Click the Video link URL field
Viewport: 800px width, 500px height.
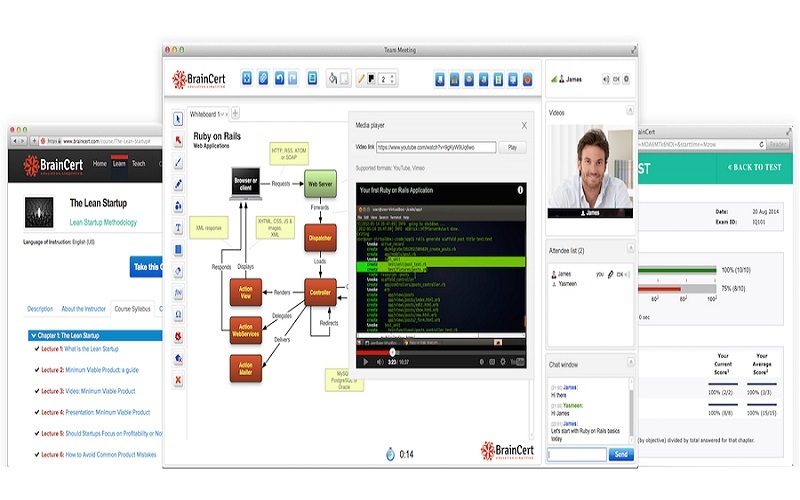(x=436, y=147)
